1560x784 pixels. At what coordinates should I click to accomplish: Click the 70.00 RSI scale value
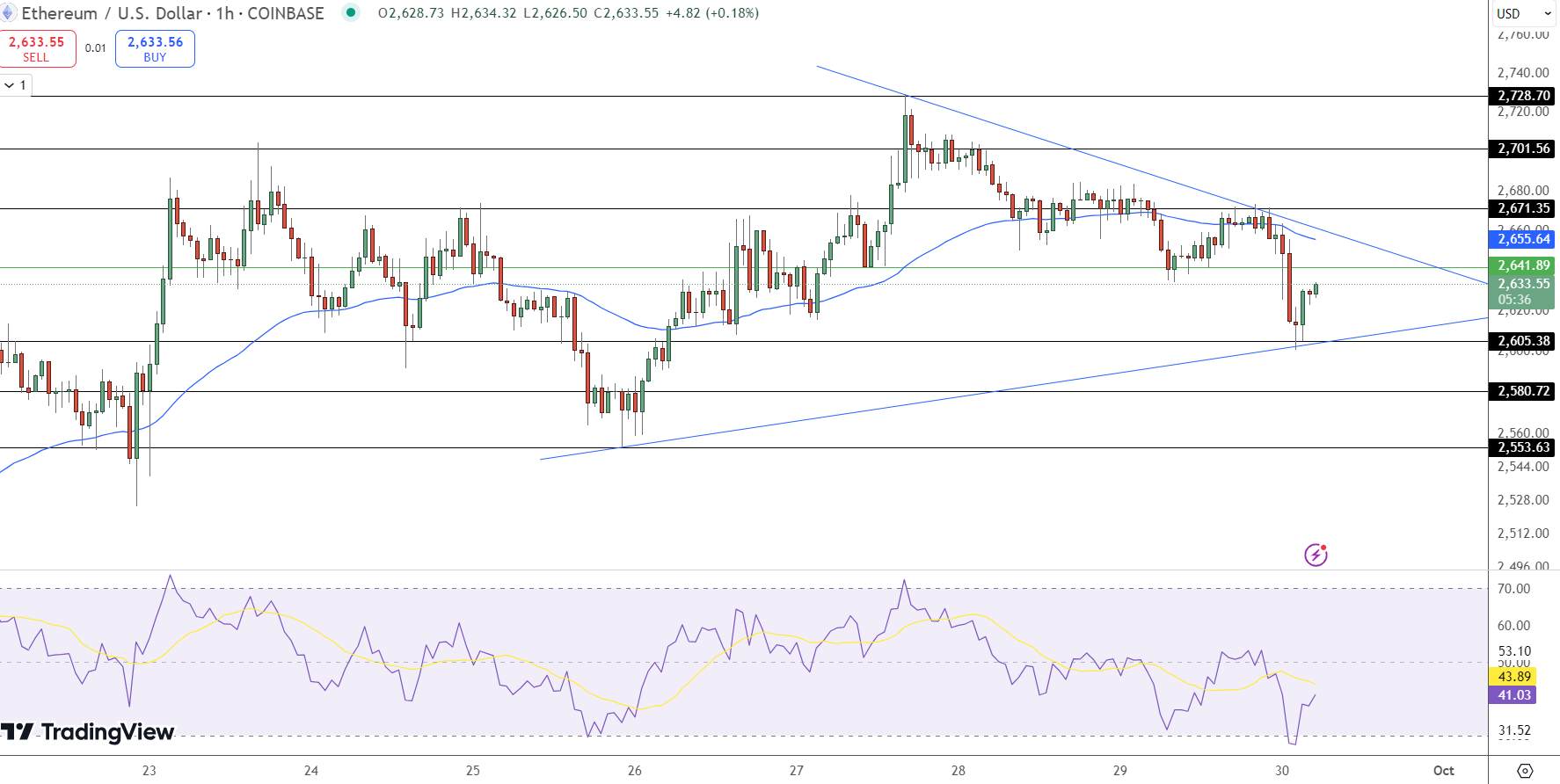coord(1514,589)
